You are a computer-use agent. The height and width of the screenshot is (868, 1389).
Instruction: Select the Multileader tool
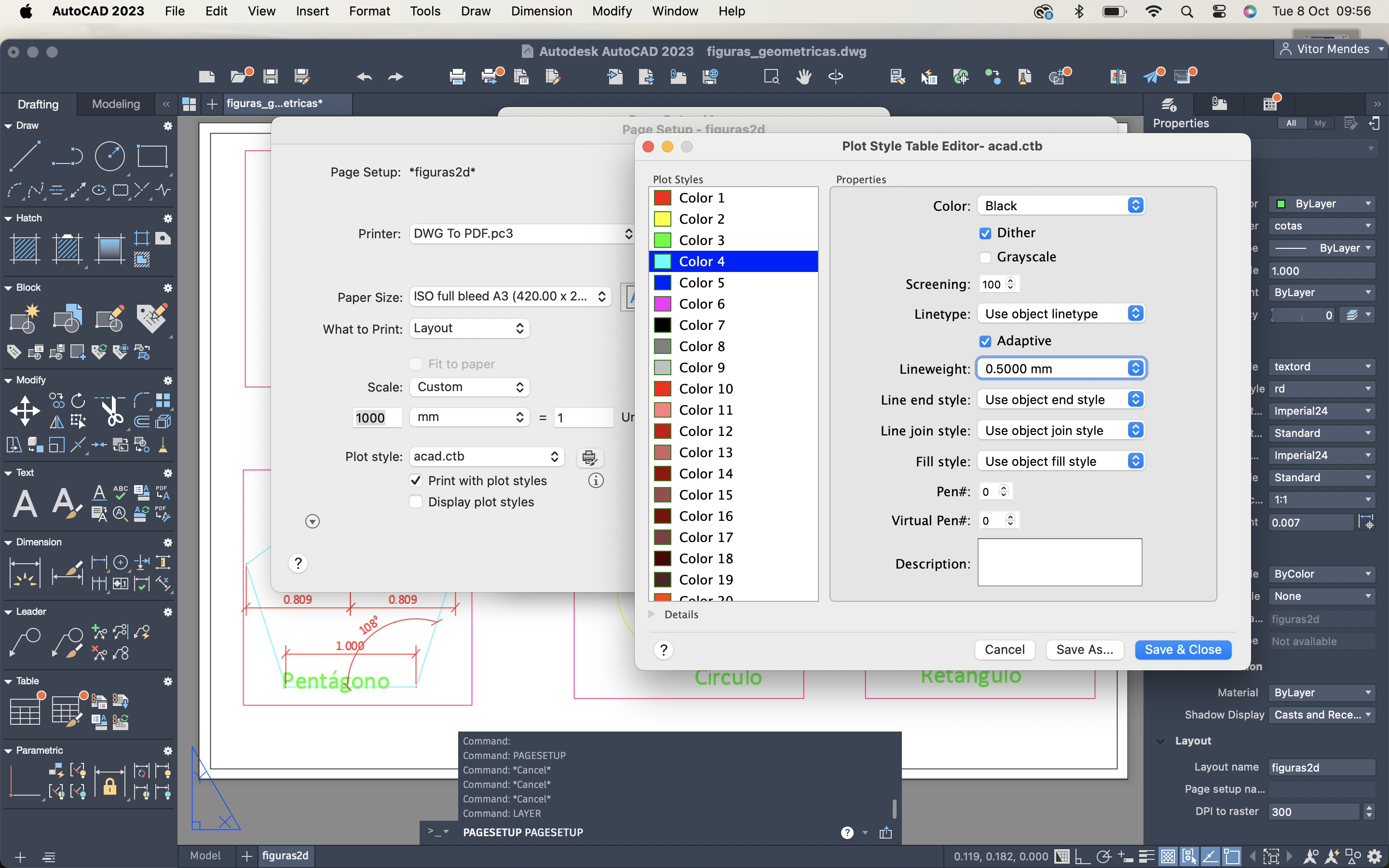[25, 642]
